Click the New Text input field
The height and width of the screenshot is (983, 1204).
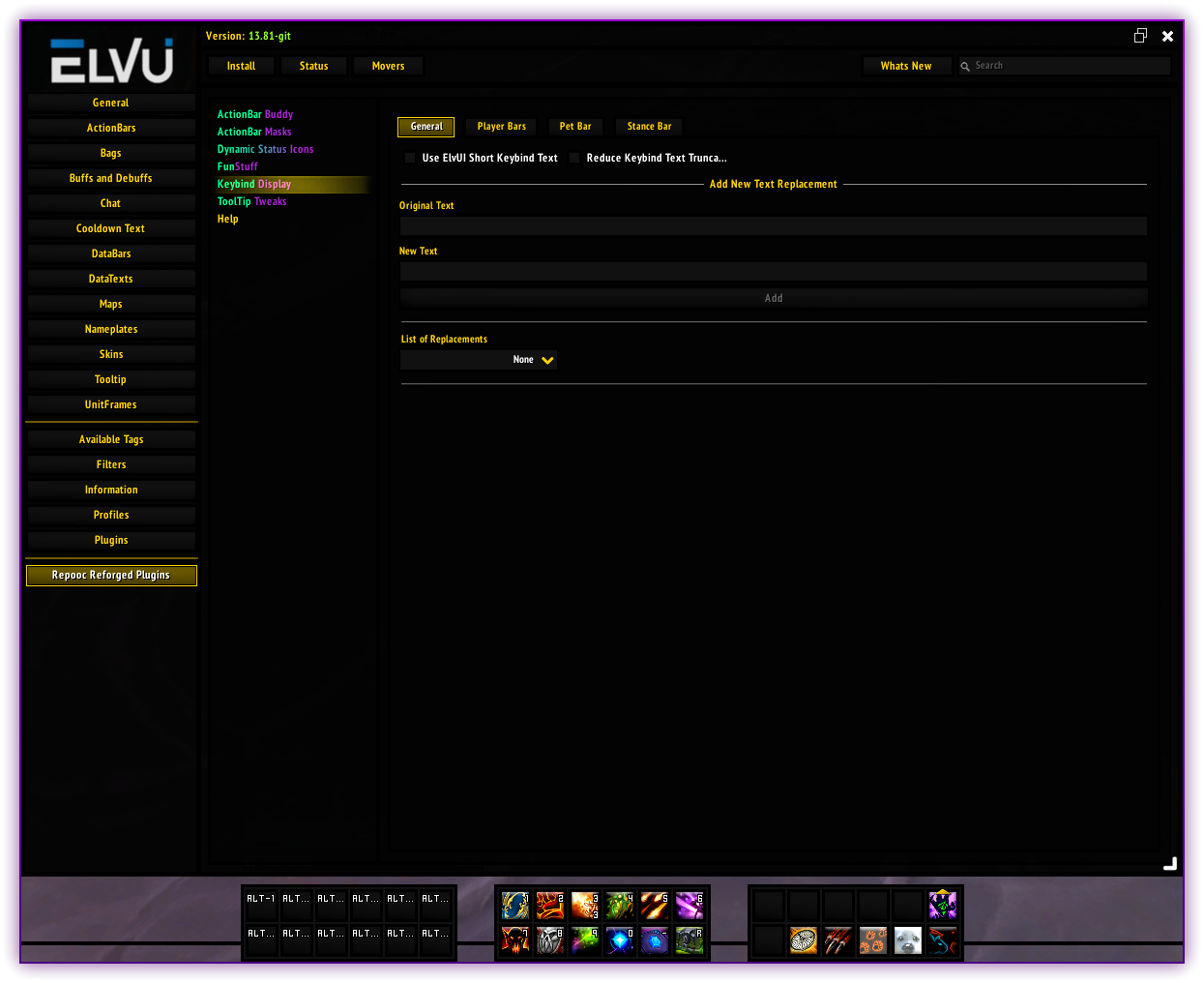coord(774,271)
